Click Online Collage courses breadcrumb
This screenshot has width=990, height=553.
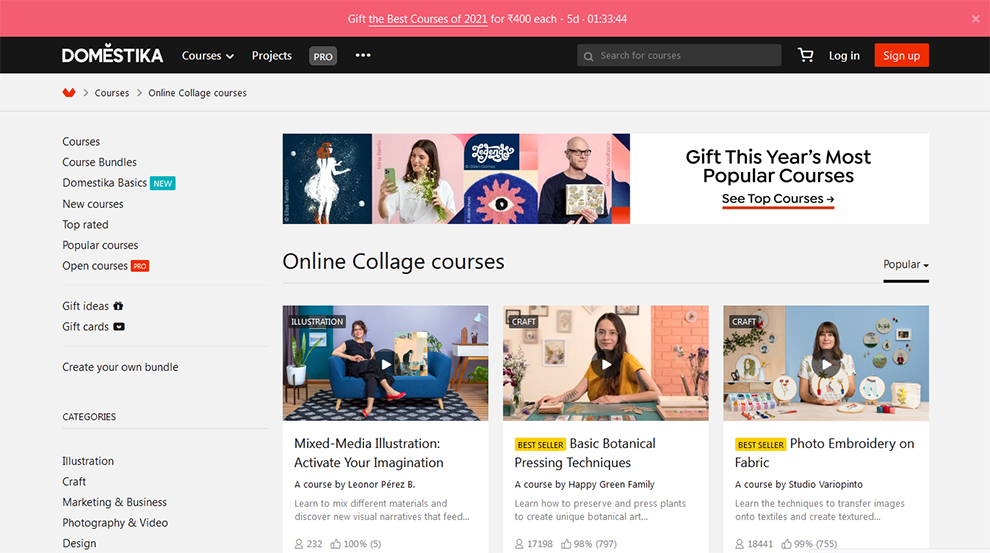[198, 93]
